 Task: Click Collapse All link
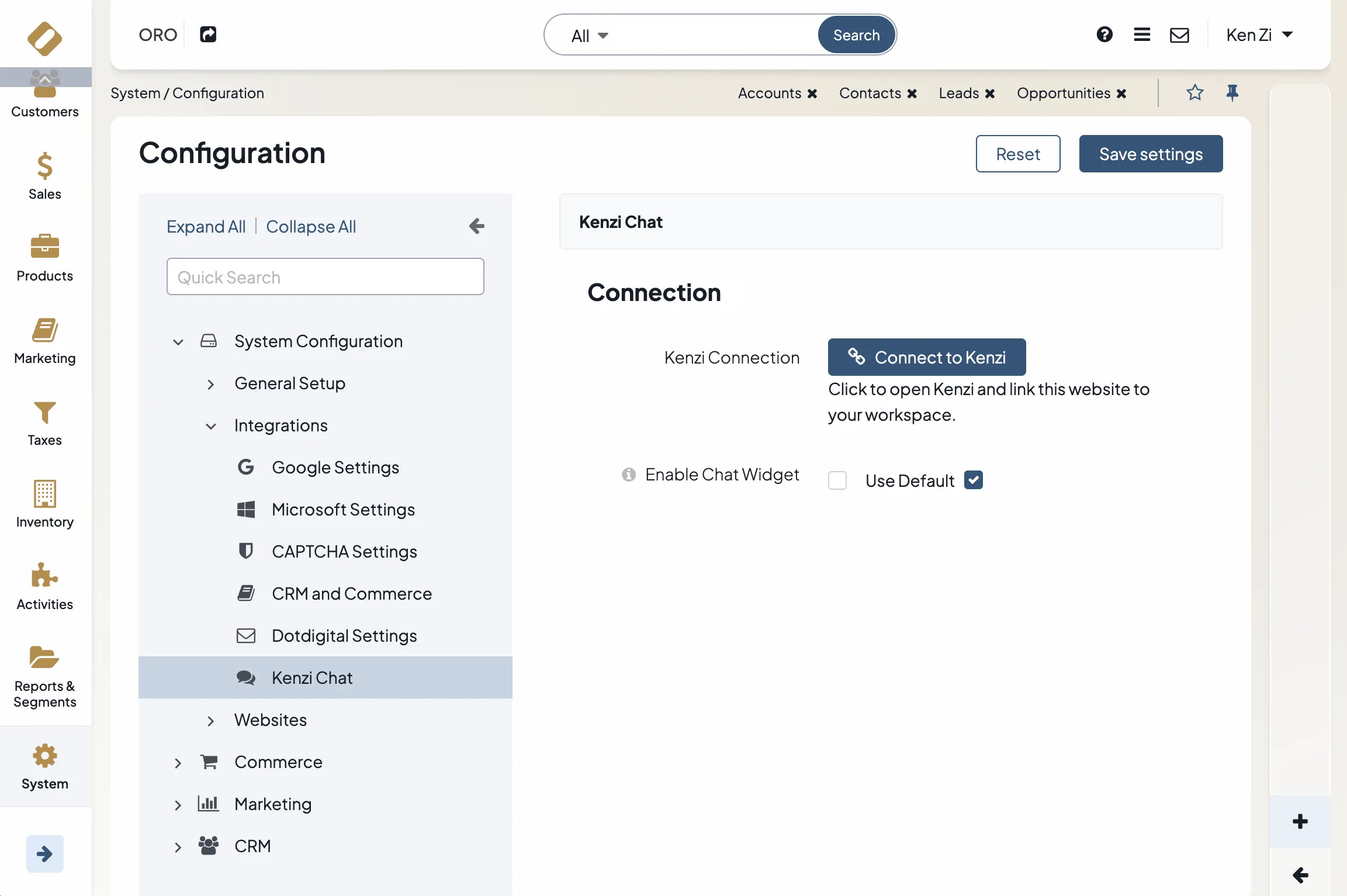(311, 226)
